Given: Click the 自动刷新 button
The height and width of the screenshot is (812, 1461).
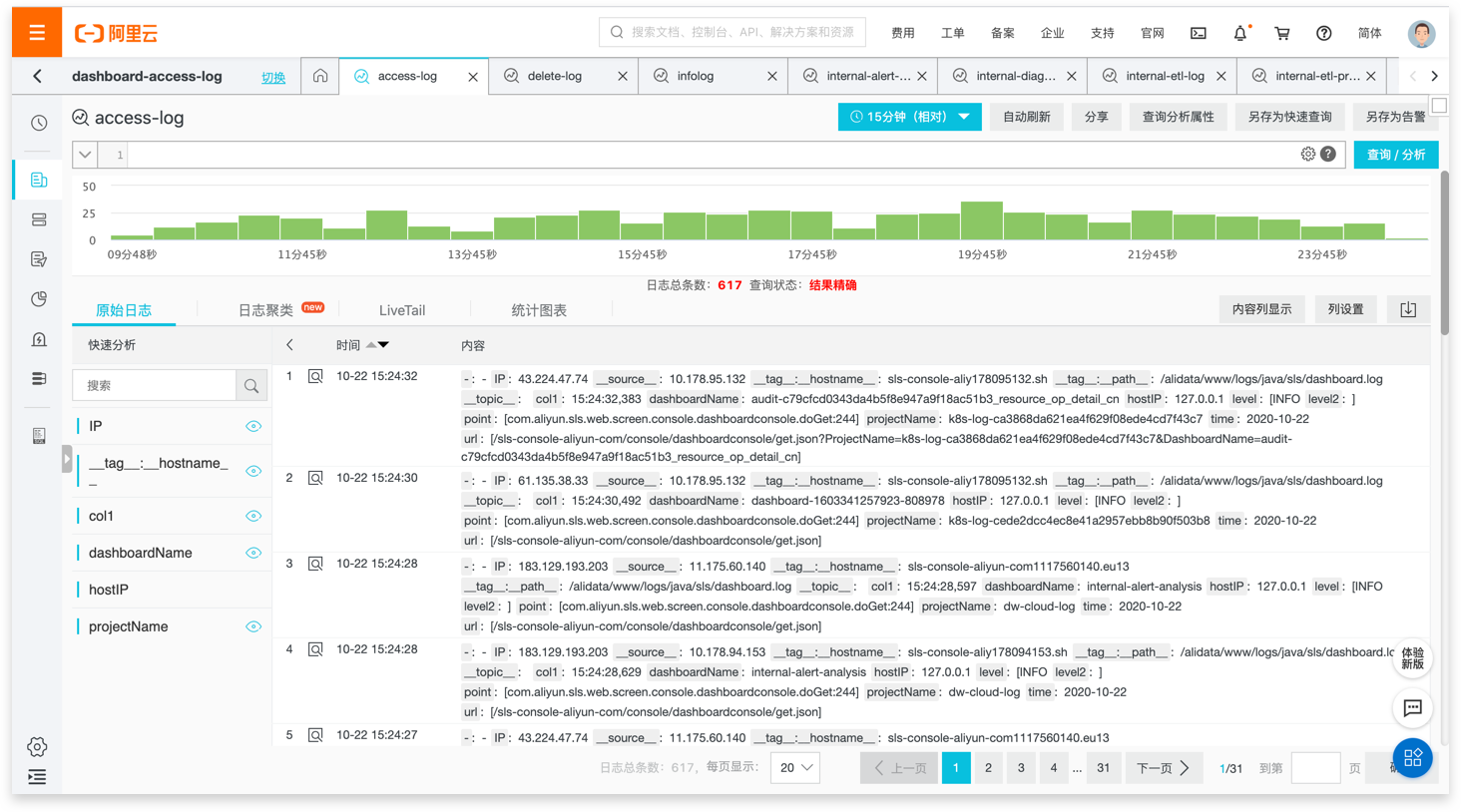Looking at the screenshot, I should pos(1027,117).
